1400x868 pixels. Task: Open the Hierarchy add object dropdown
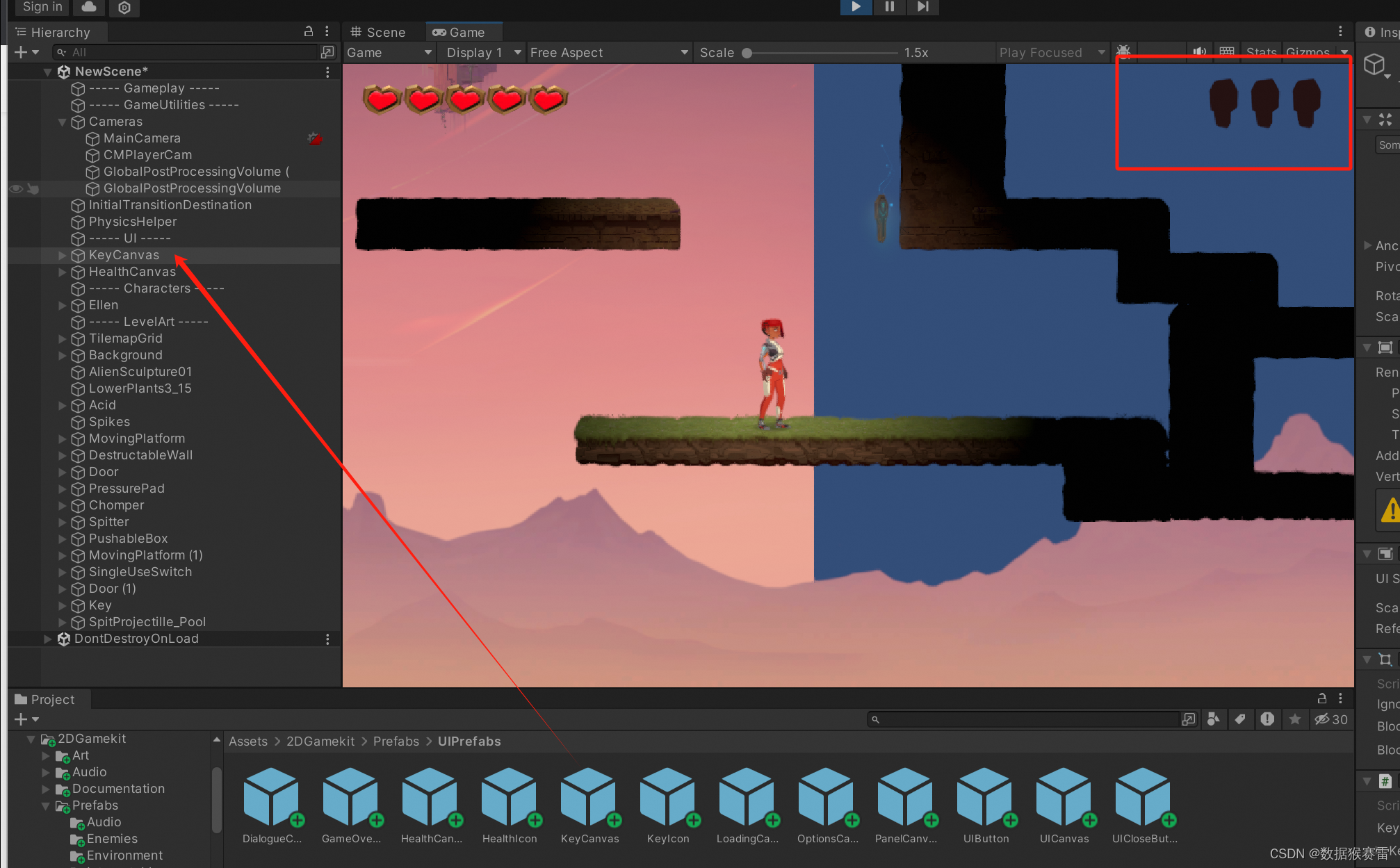(x=27, y=52)
